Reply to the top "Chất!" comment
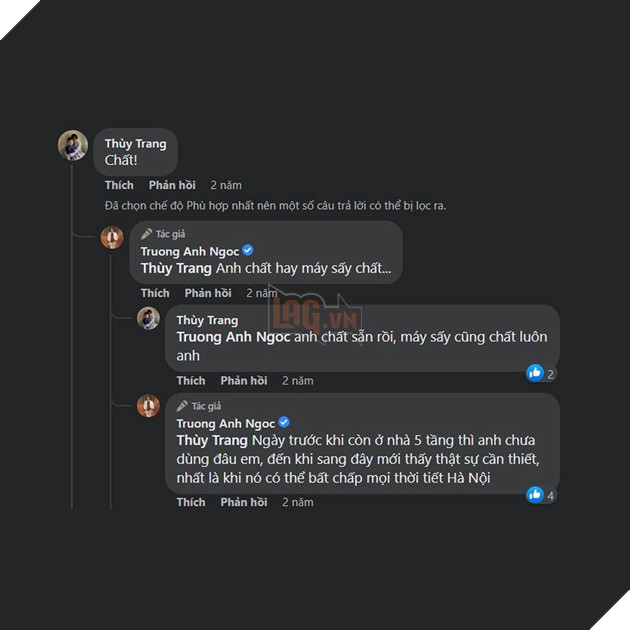The height and width of the screenshot is (630, 630). point(172,185)
